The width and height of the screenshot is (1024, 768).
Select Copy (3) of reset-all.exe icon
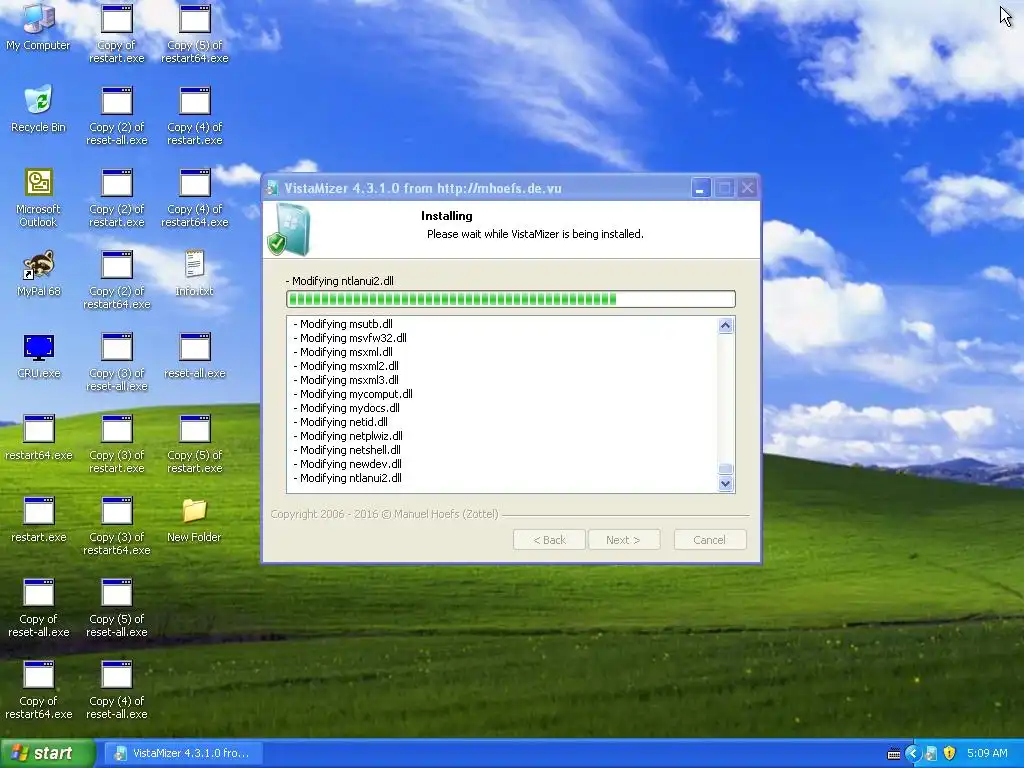click(116, 362)
